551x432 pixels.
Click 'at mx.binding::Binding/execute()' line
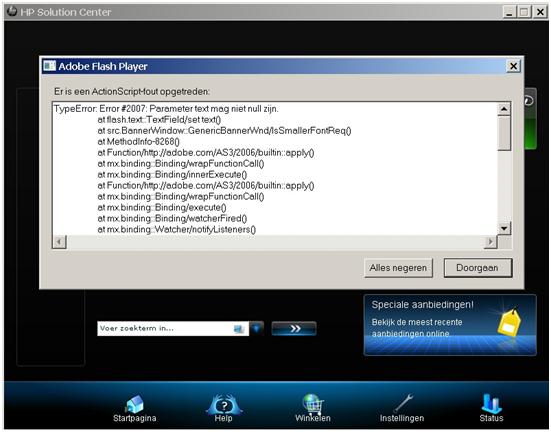pyautogui.click(x=162, y=207)
